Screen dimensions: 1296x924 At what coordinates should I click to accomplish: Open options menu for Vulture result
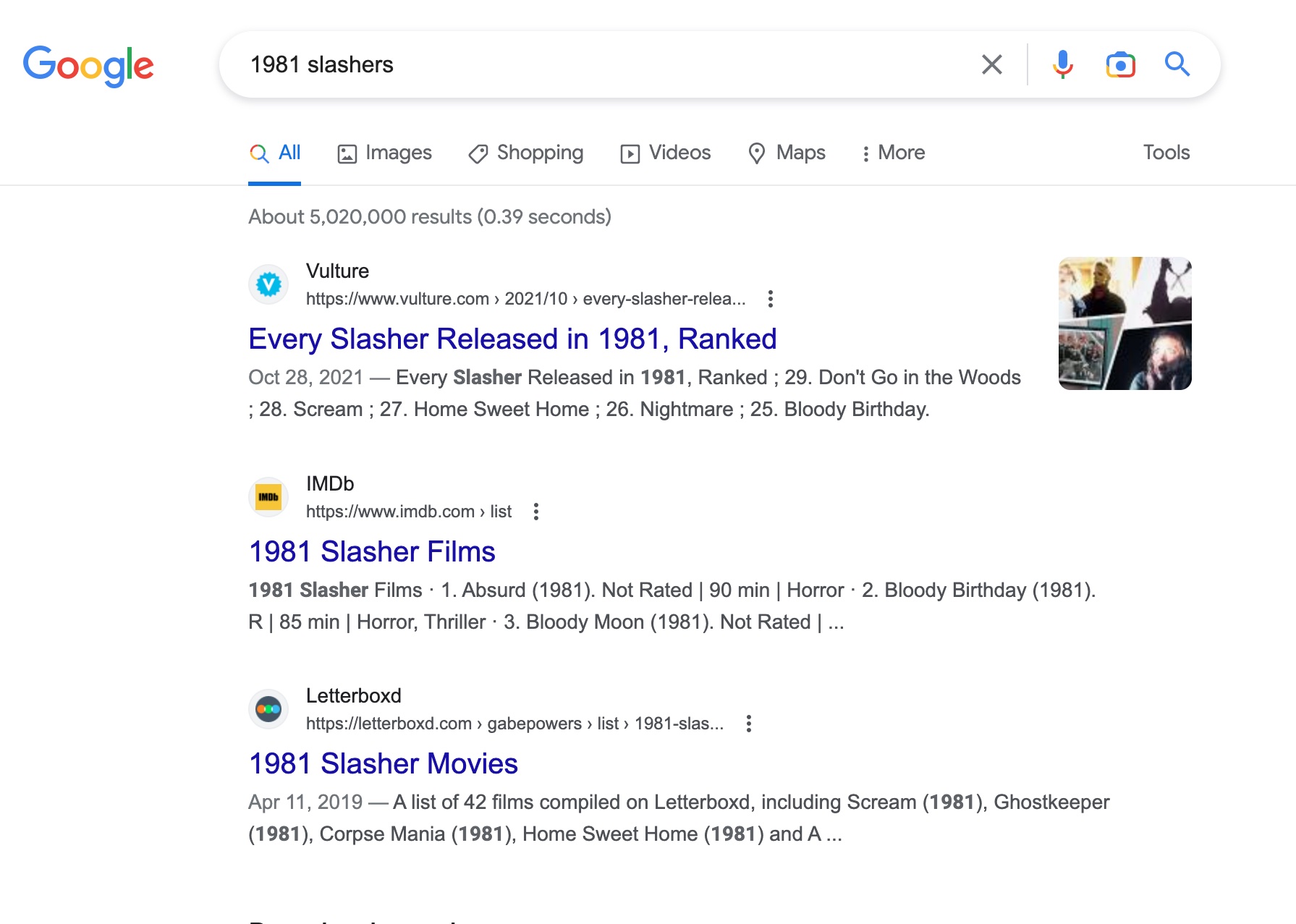click(x=771, y=299)
